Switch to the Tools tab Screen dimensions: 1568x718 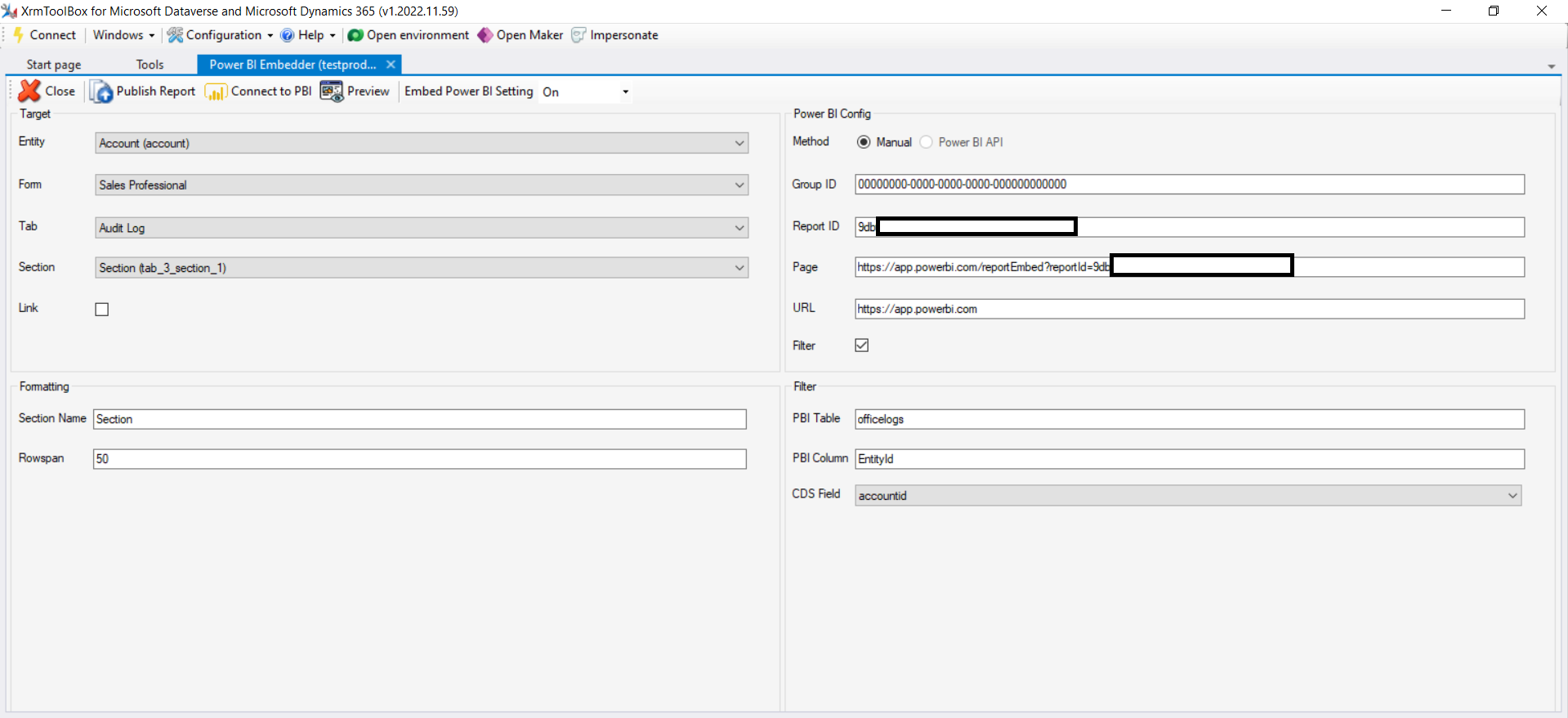point(150,65)
